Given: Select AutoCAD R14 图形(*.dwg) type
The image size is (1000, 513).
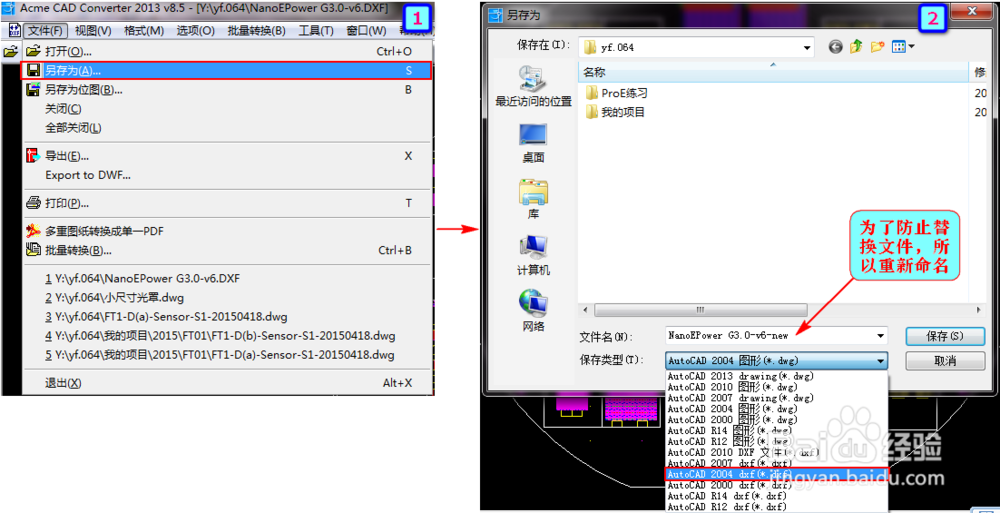Looking at the screenshot, I should pyautogui.click(x=776, y=430).
